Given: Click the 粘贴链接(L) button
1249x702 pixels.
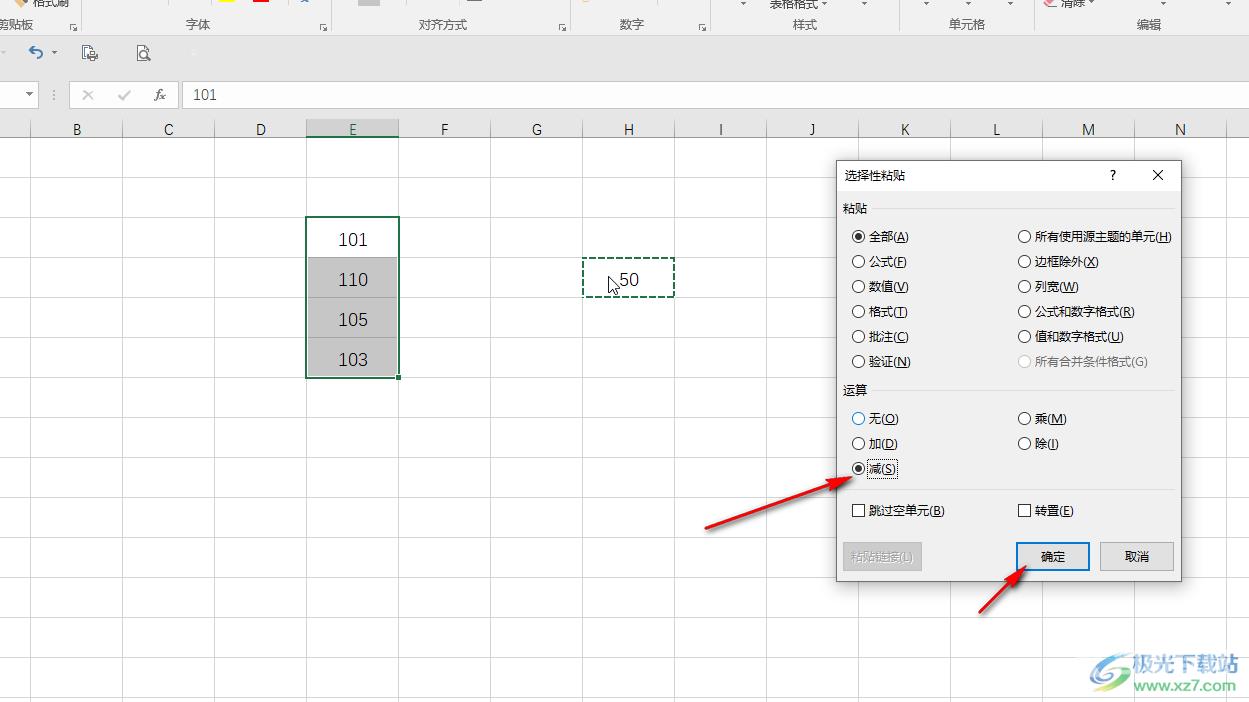Looking at the screenshot, I should [x=882, y=557].
